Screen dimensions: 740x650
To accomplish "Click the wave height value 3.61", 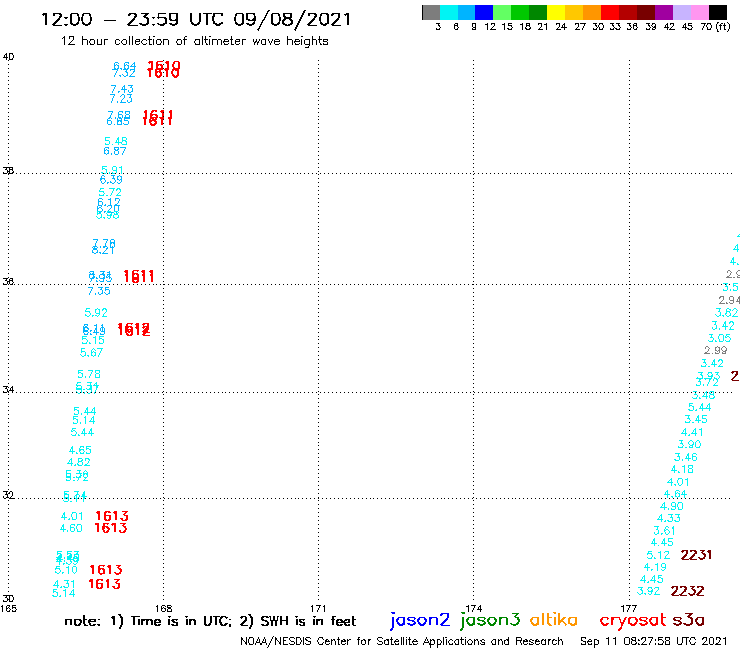I will pos(664,531).
